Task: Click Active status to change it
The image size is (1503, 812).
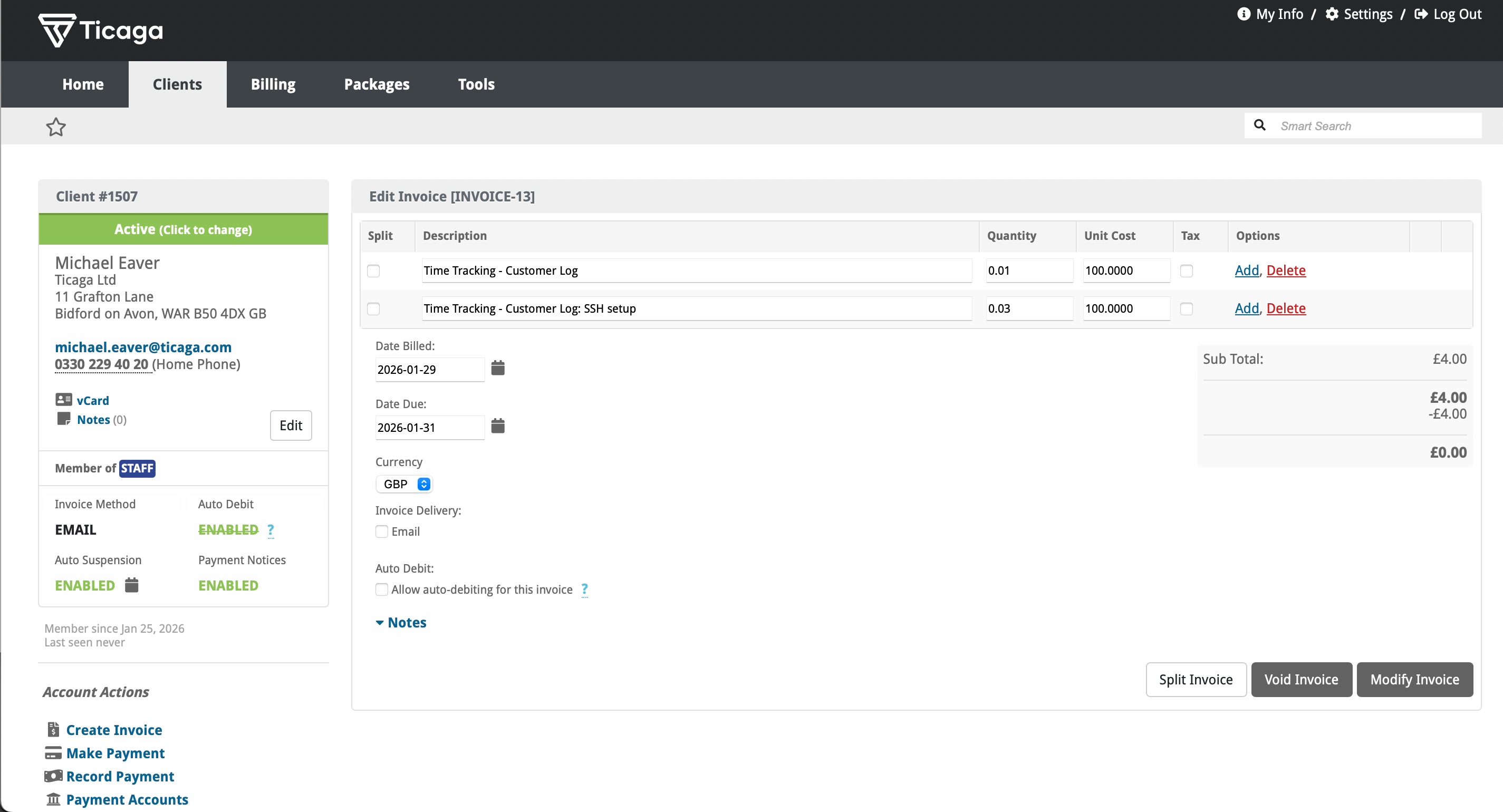Action: (183, 229)
